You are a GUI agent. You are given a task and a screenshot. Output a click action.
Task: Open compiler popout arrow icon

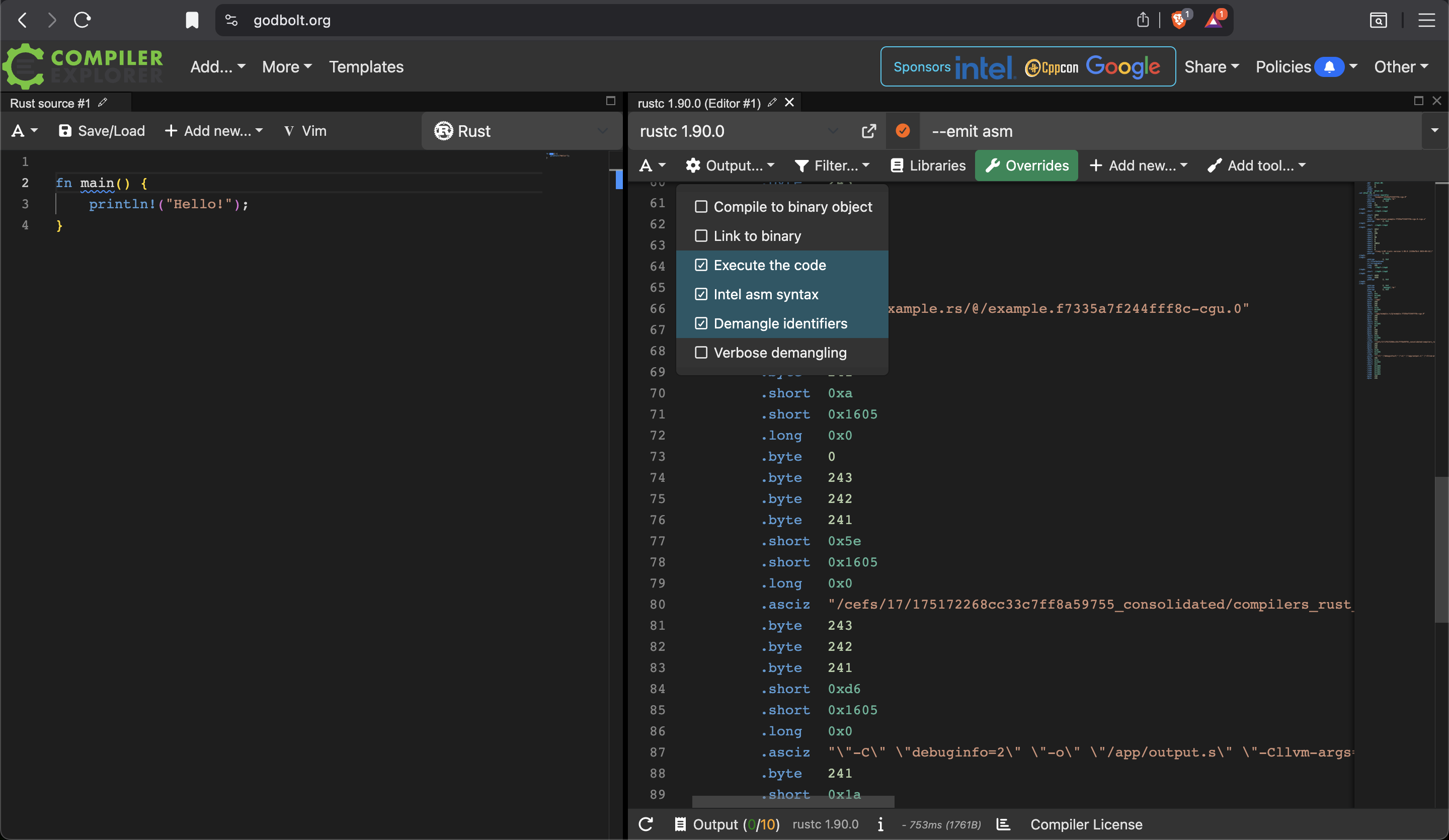pyautogui.click(x=869, y=131)
